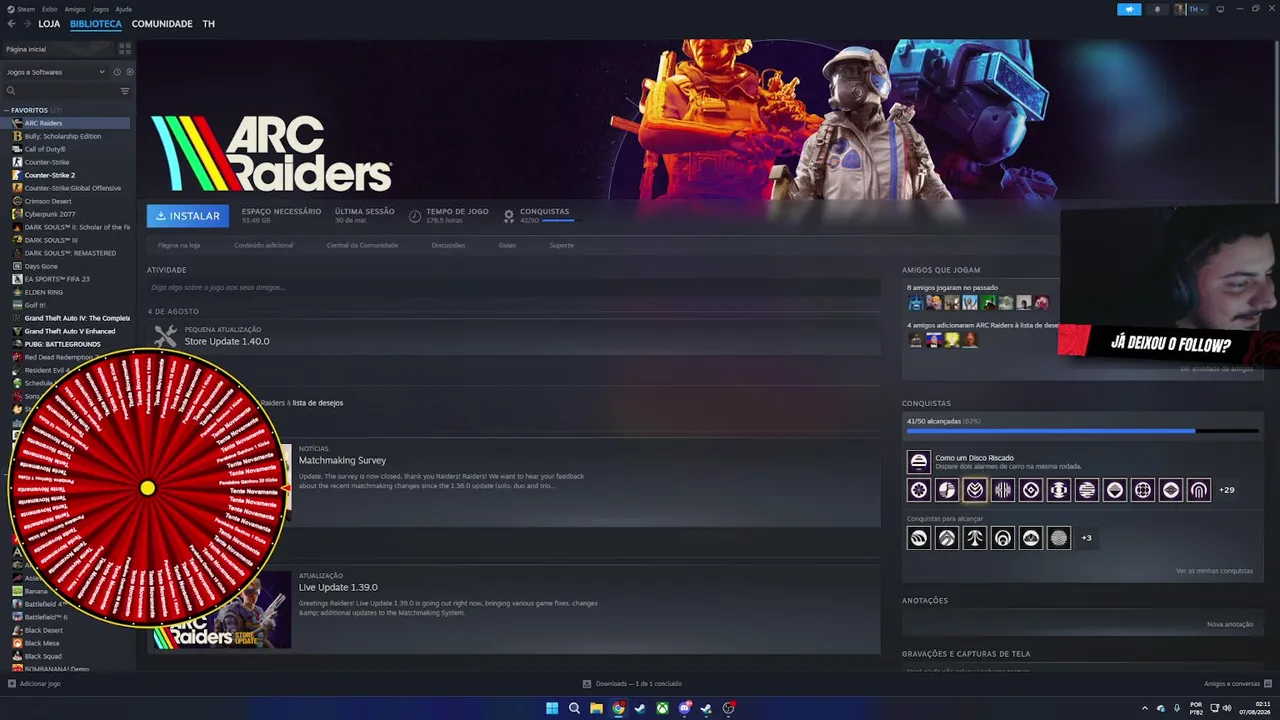The image size is (1280, 720).
Task: Open Amigos e conversas panel
Action: pyautogui.click(x=1236, y=684)
